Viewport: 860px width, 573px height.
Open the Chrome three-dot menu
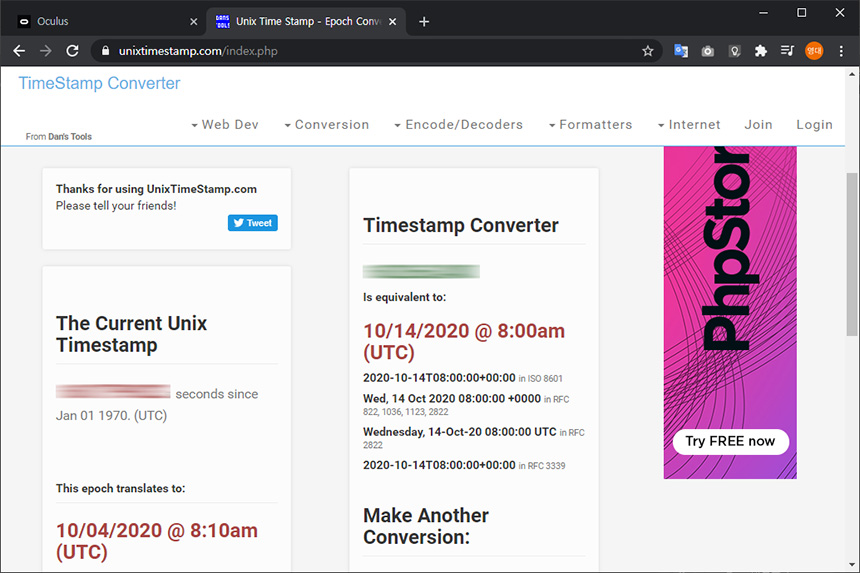pyautogui.click(x=841, y=51)
